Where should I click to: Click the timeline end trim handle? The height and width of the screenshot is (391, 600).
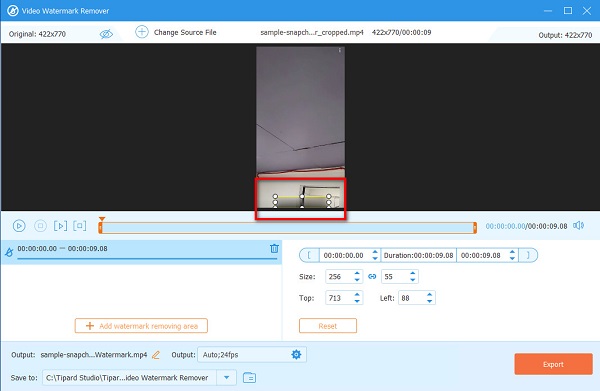pyautogui.click(x=475, y=228)
